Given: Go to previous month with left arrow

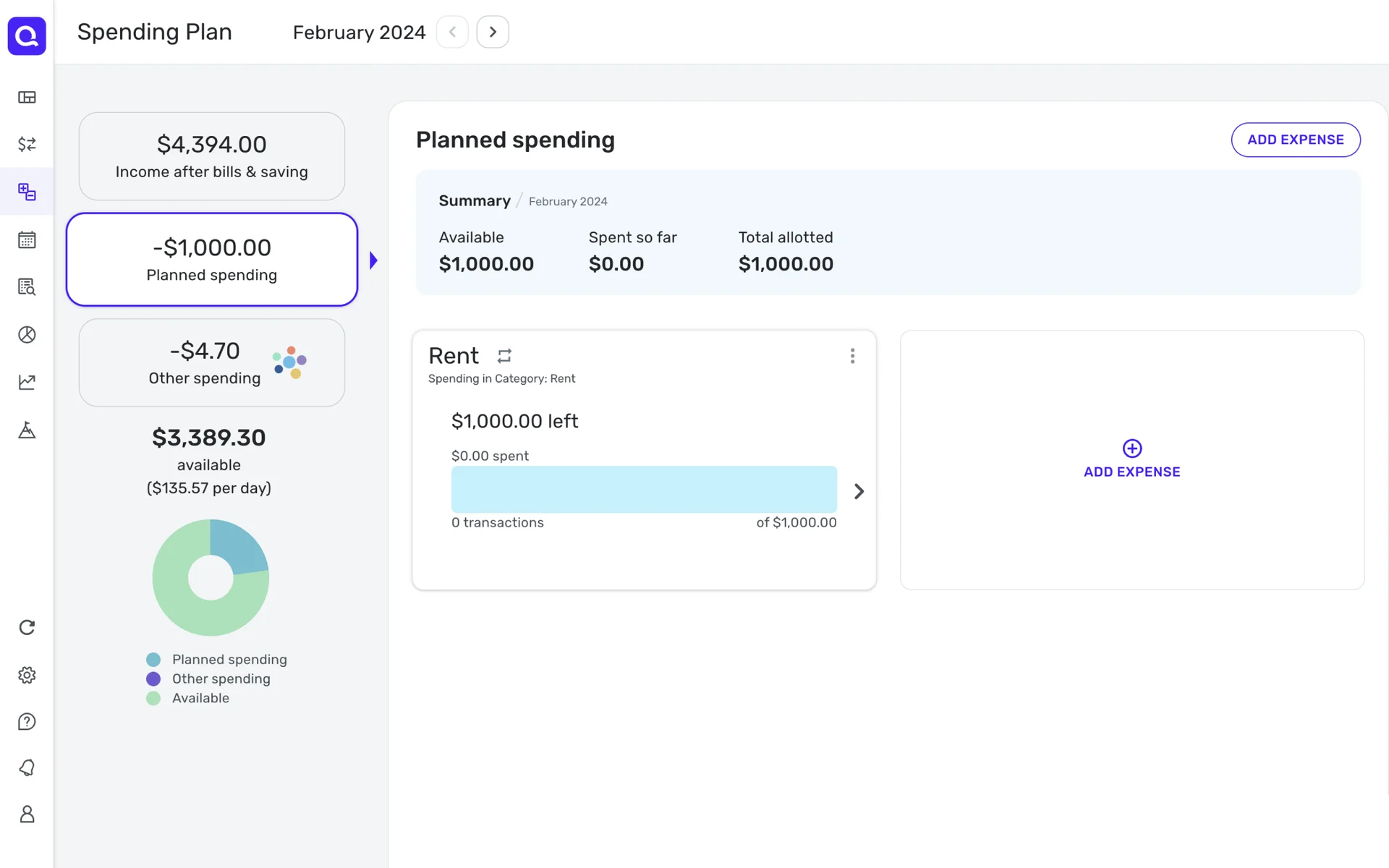Looking at the screenshot, I should [452, 32].
